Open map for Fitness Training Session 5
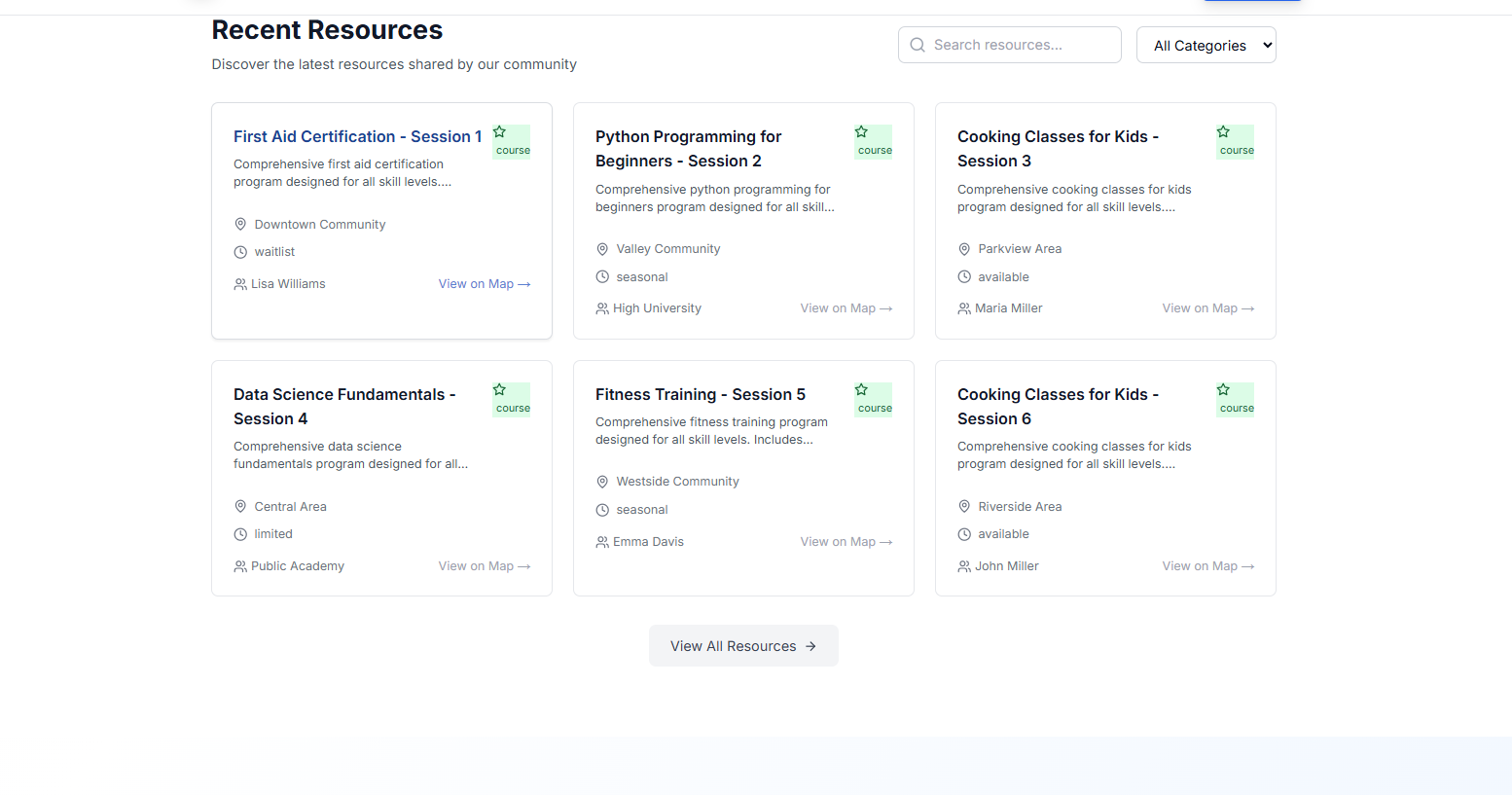 [846, 542]
